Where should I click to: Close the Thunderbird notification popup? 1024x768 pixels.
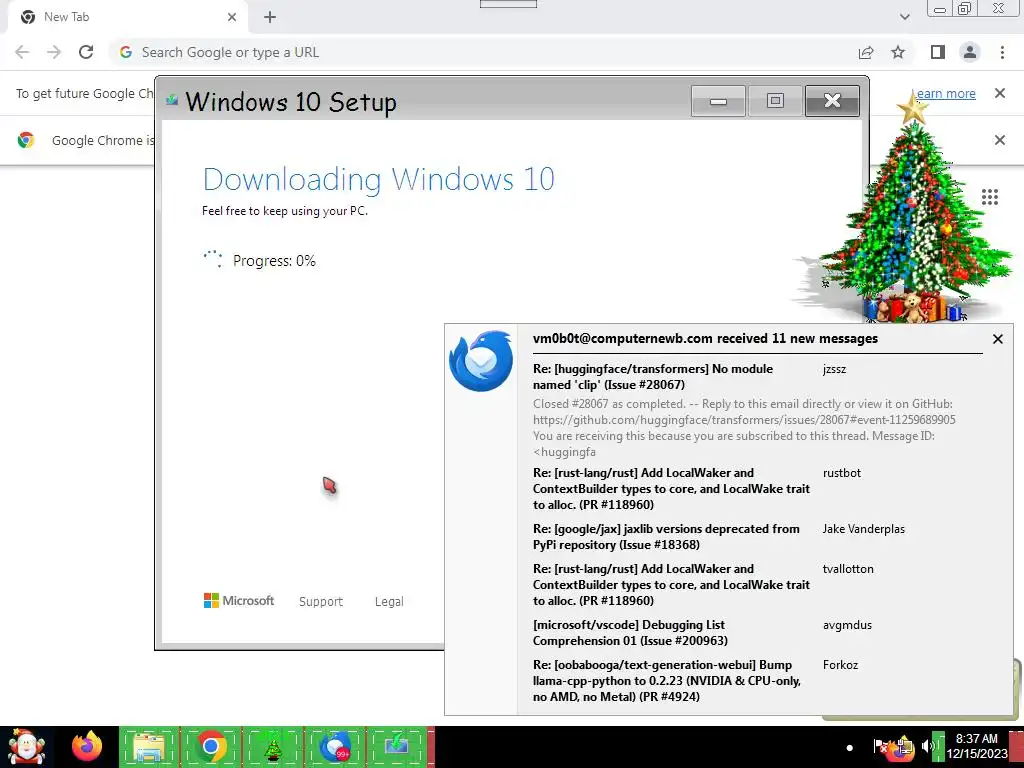(x=997, y=339)
